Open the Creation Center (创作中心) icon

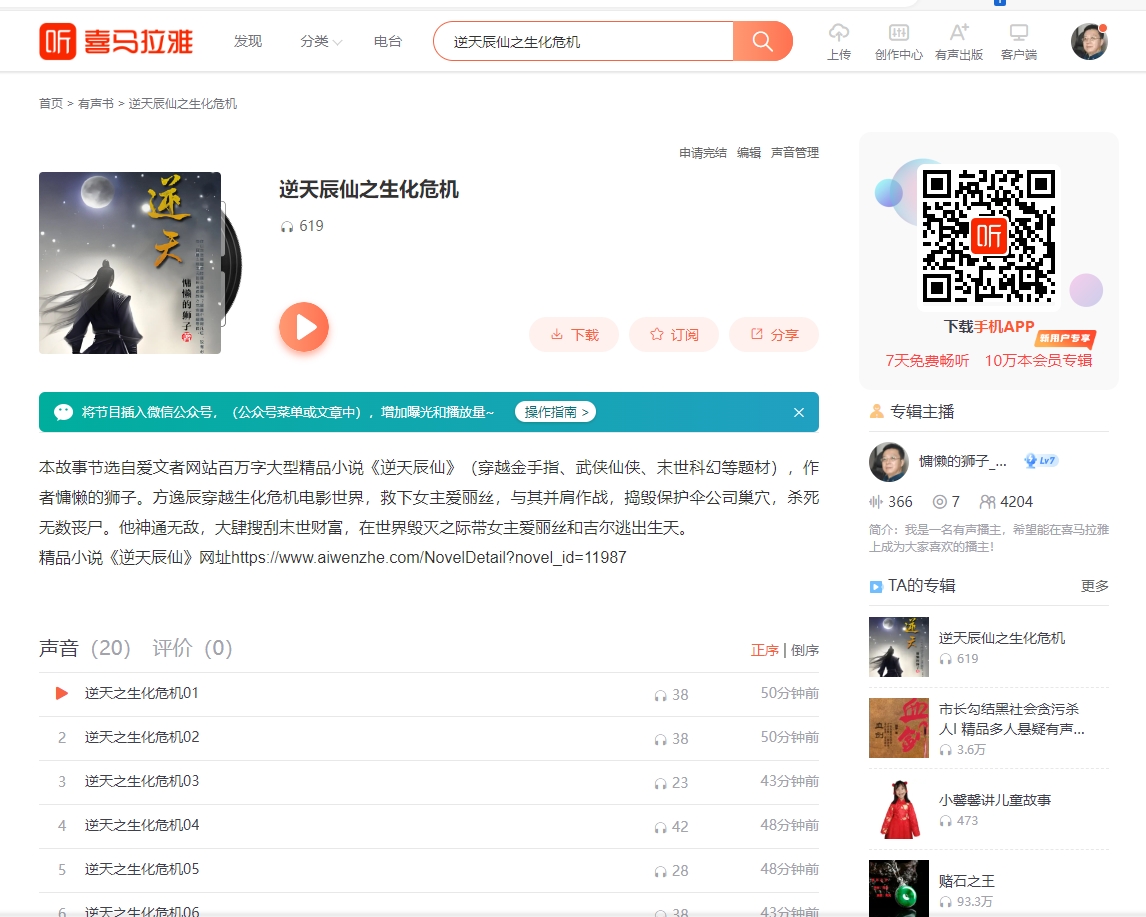(x=898, y=33)
